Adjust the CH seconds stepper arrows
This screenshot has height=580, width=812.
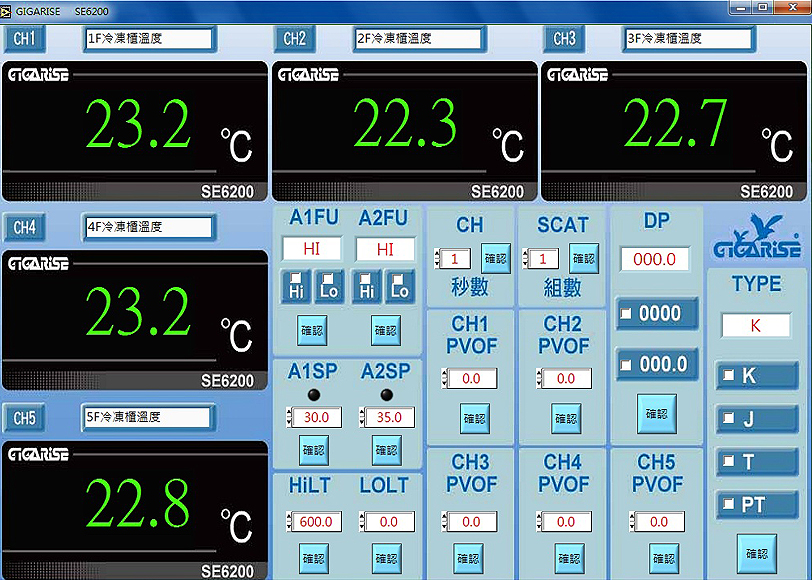coord(438,258)
